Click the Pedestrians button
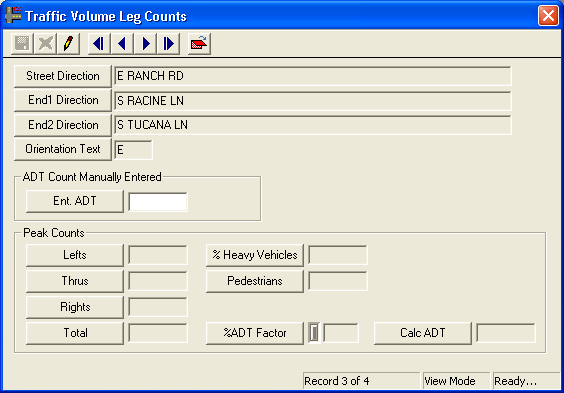Viewport: 564px width, 393px height. click(x=255, y=281)
